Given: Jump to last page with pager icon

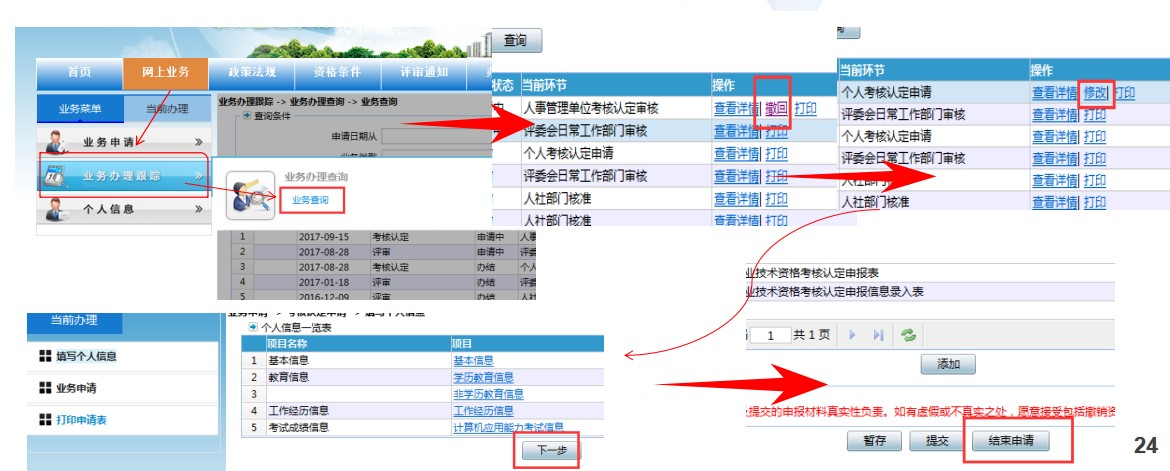Looking at the screenshot, I should (879, 335).
